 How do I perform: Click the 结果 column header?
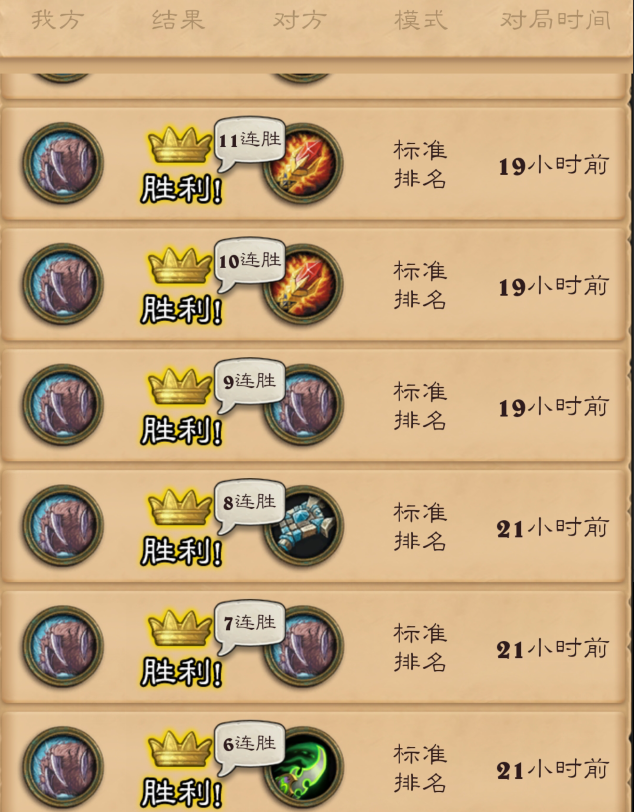178,20
